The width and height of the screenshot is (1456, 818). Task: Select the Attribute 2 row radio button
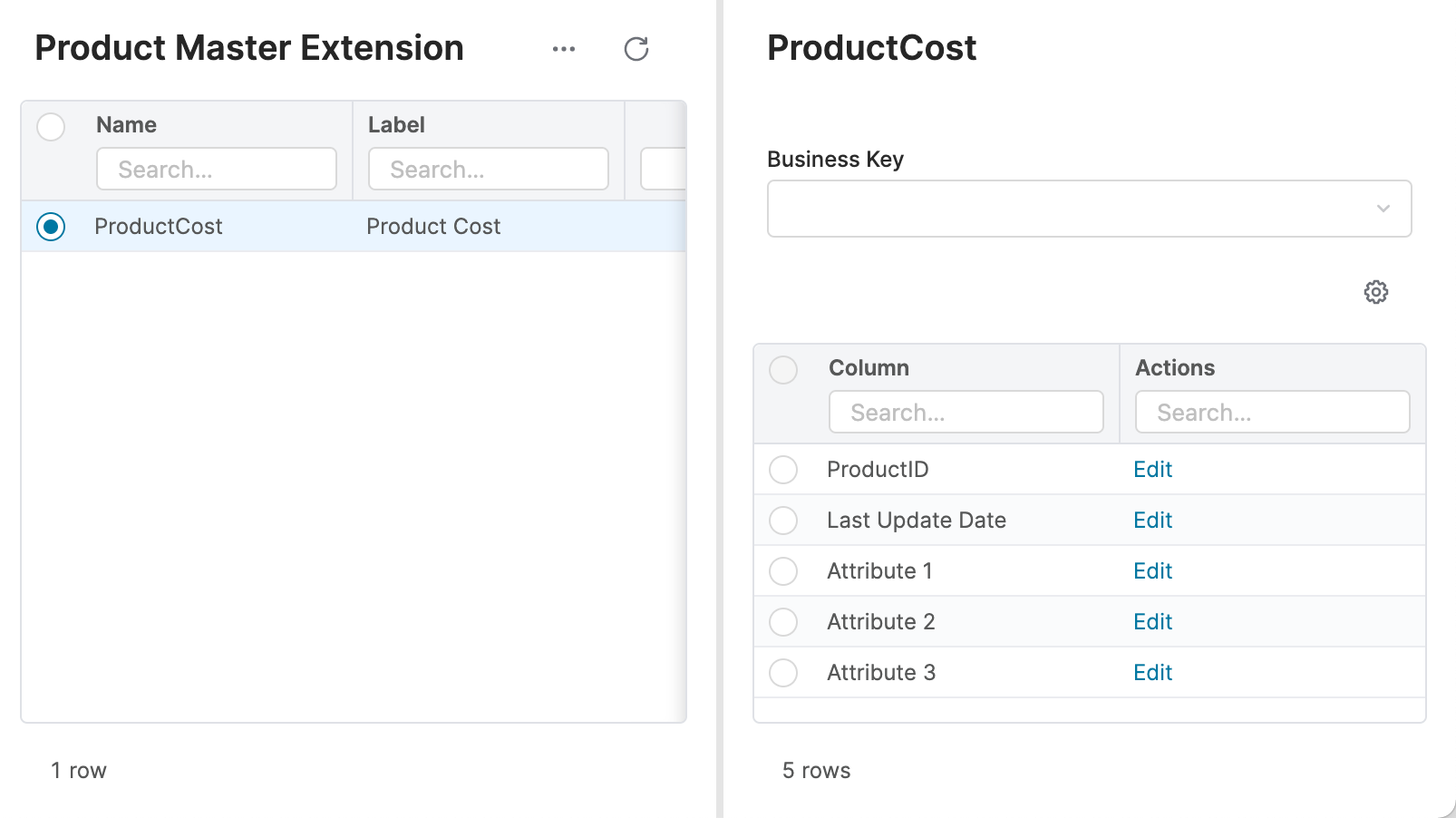click(x=783, y=622)
